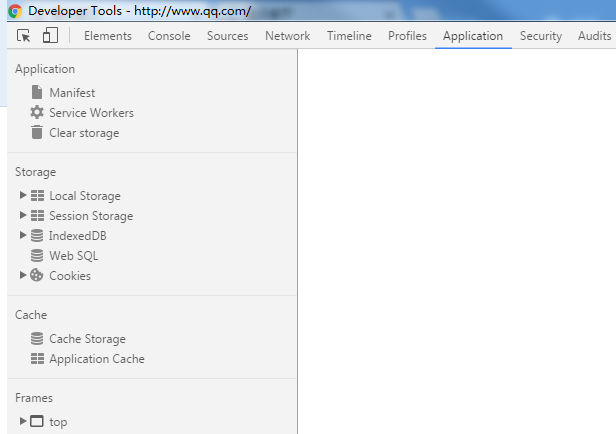
Task: Expand the Session Storage tree node
Action: tap(23, 215)
